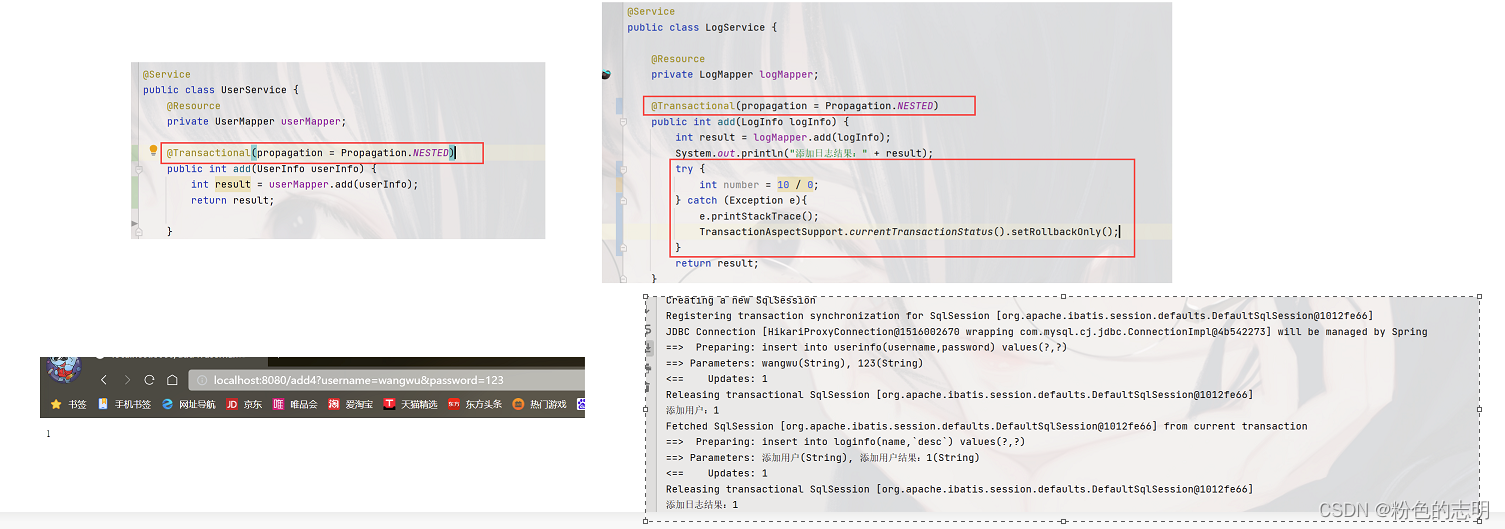Open the 天猫精选 bookmark
This screenshot has height=529, width=1505.
410,404
